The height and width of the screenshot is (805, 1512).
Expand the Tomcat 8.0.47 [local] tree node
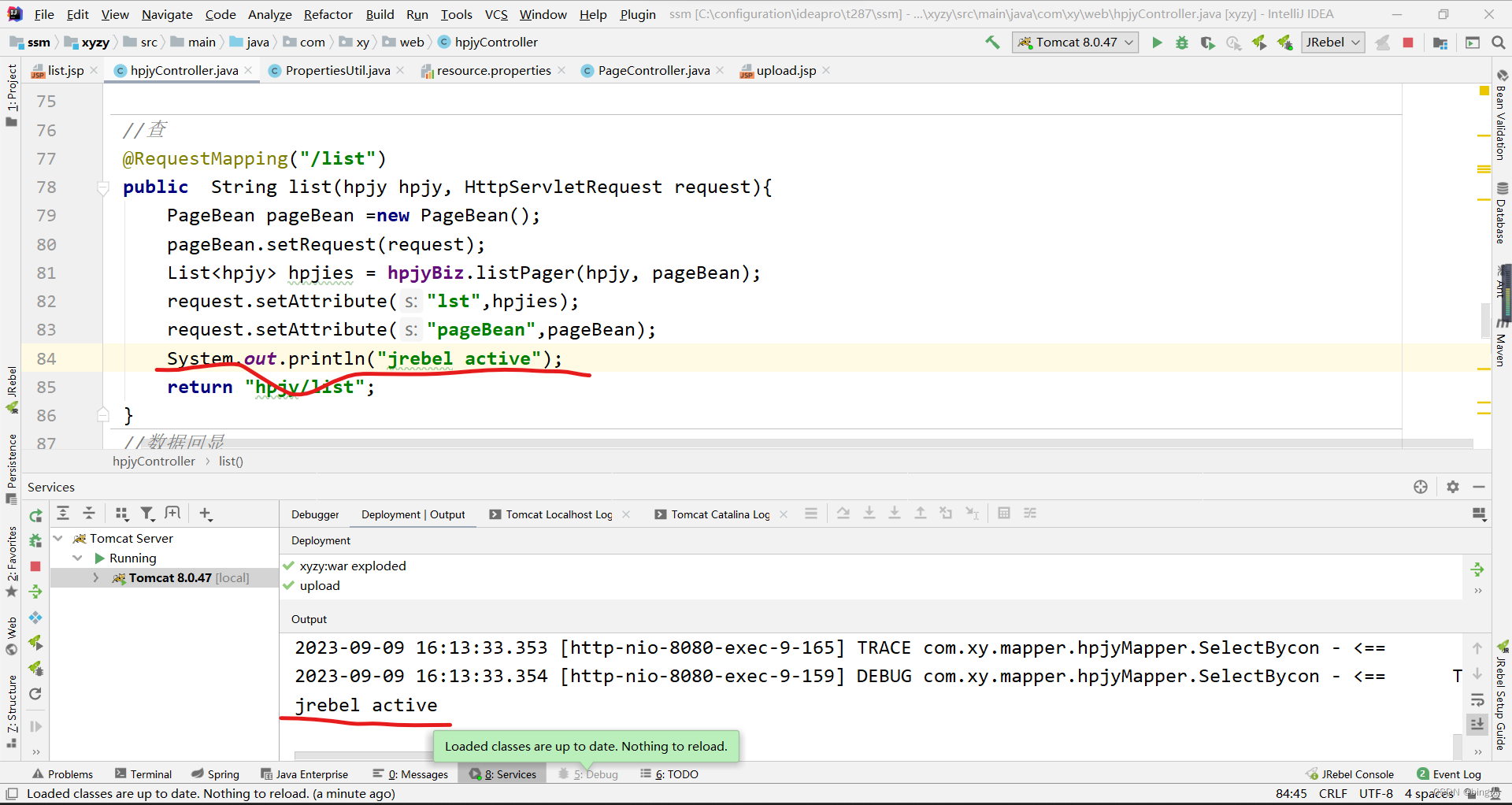click(x=96, y=578)
